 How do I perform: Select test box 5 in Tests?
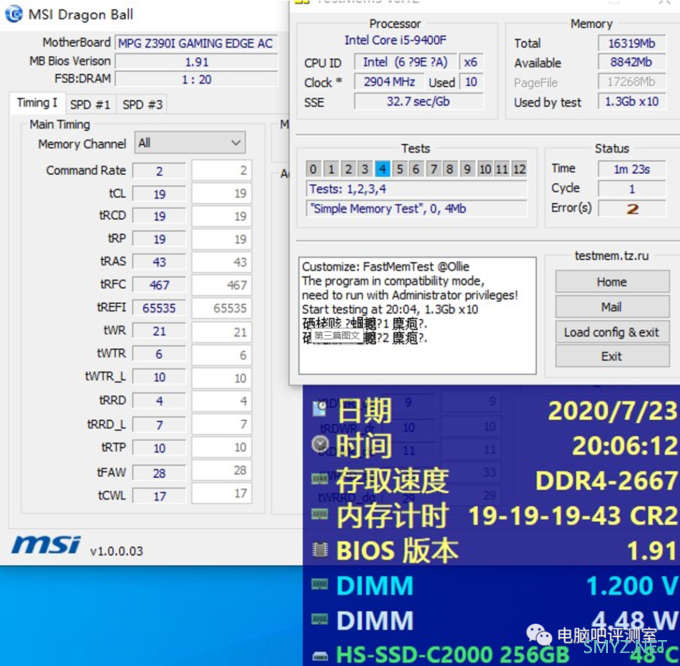tap(399, 169)
